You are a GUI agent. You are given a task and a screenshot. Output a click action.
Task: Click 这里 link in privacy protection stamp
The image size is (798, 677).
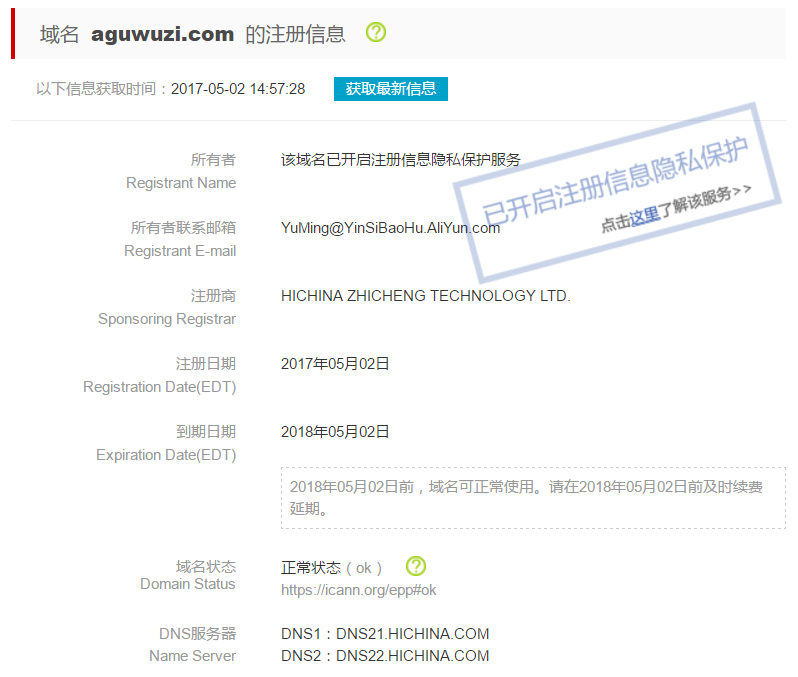coord(645,217)
